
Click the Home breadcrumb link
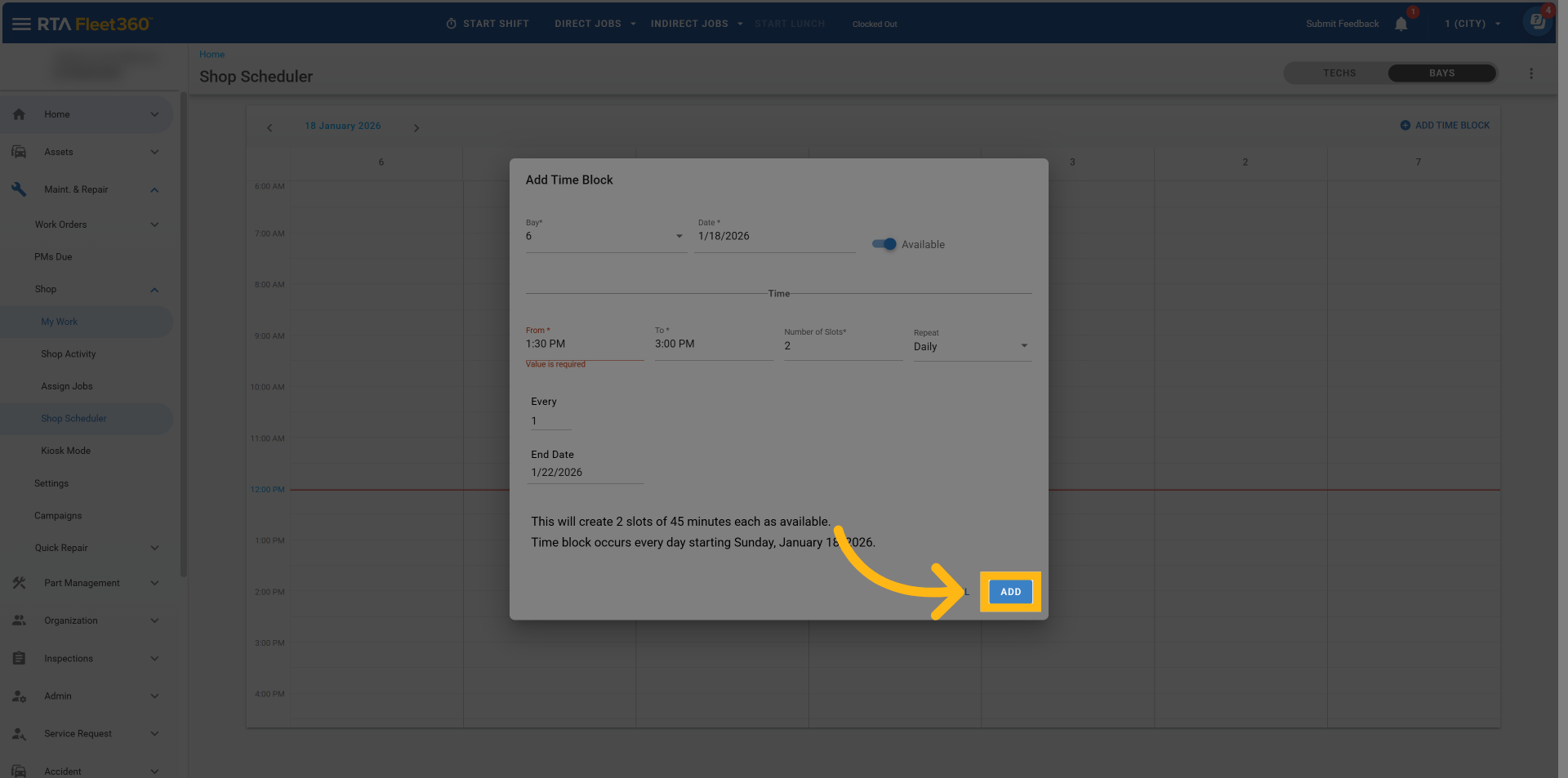point(212,55)
